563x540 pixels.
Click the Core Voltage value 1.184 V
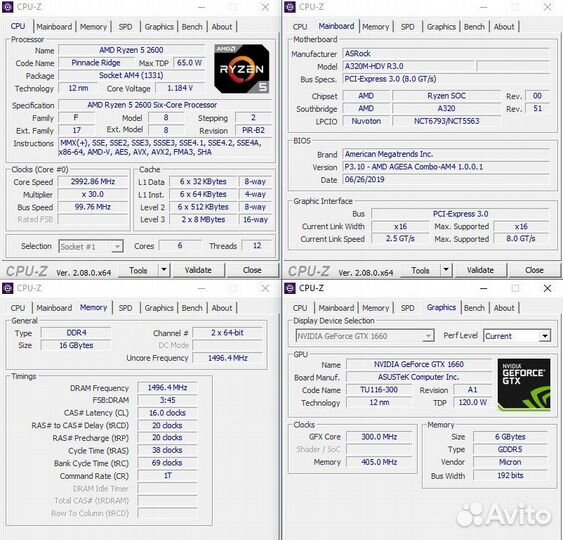[x=180, y=88]
